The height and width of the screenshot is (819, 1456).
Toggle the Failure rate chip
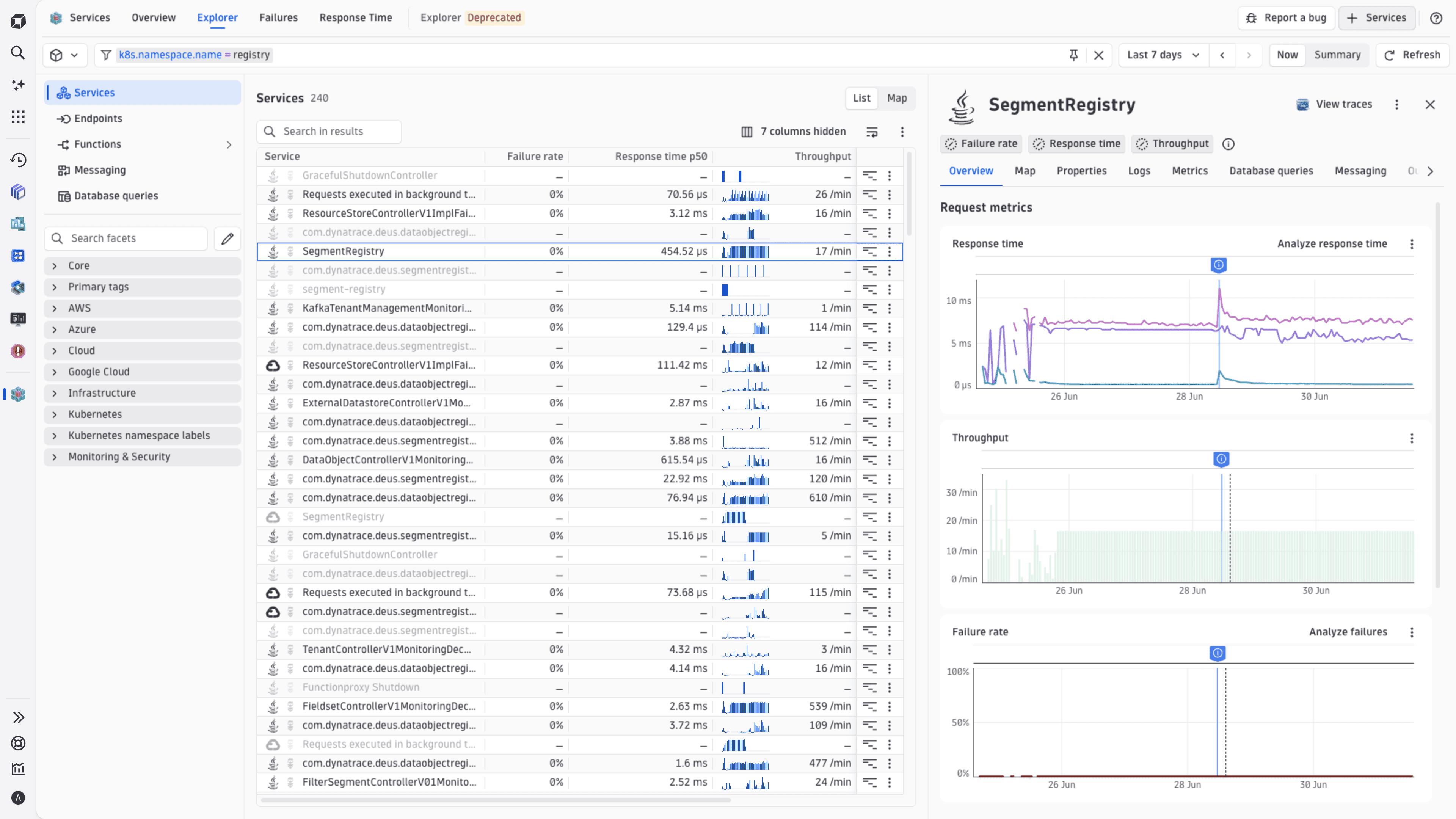point(981,144)
